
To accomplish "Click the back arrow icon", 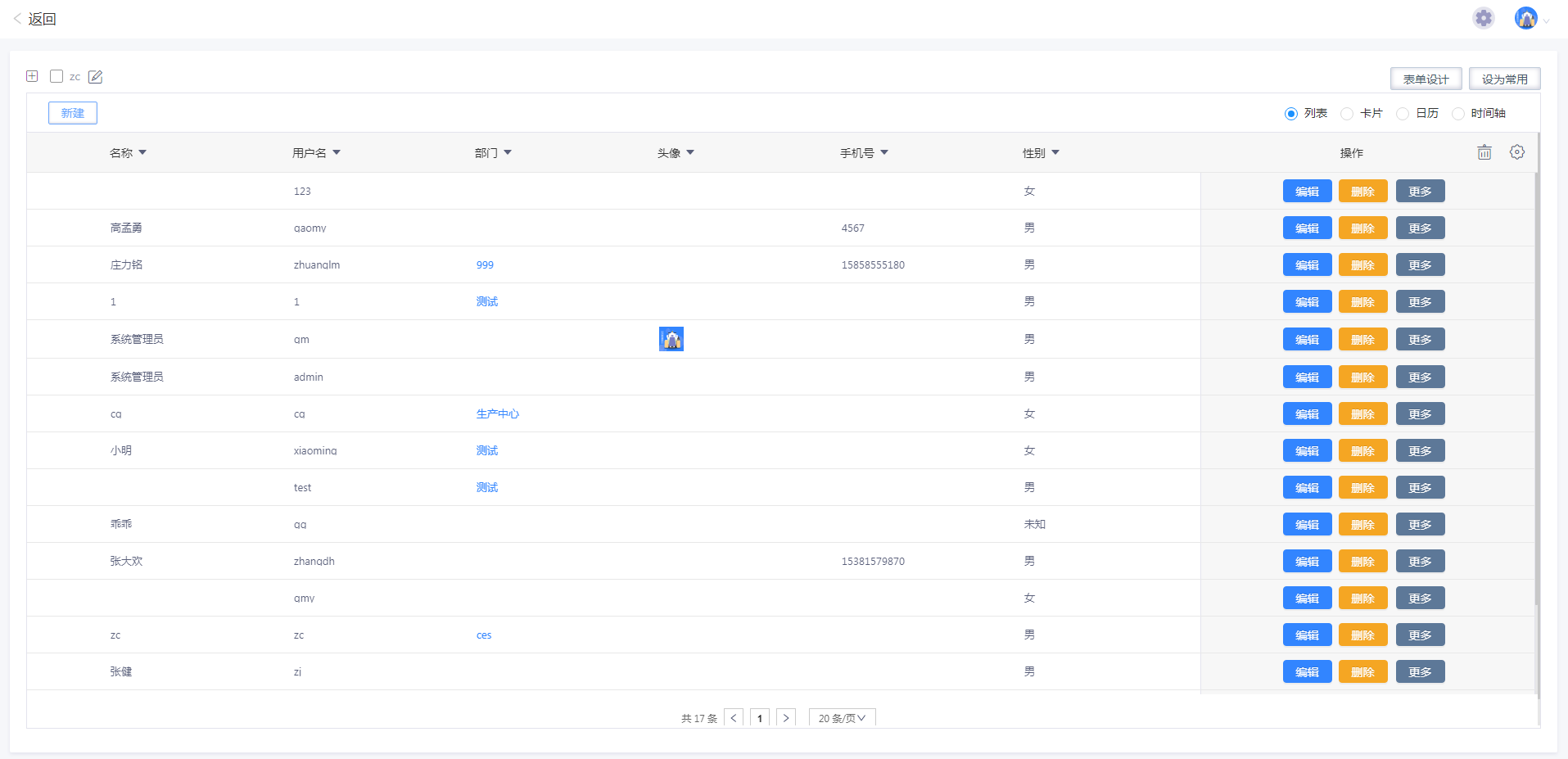I will (x=17, y=19).
